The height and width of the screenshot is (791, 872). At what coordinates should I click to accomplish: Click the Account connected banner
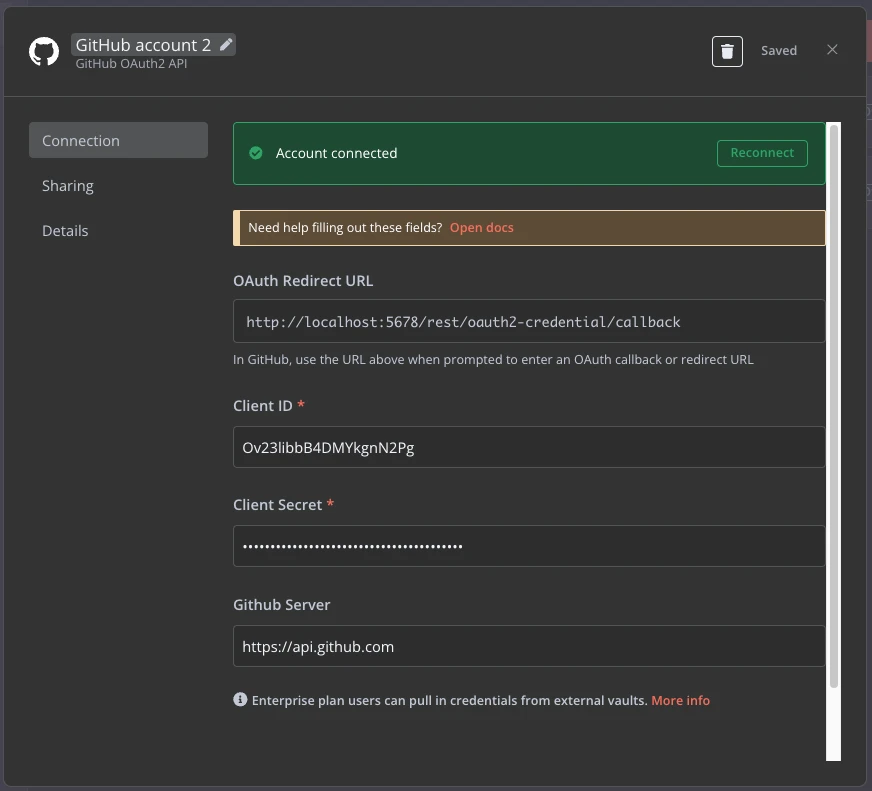(x=529, y=154)
